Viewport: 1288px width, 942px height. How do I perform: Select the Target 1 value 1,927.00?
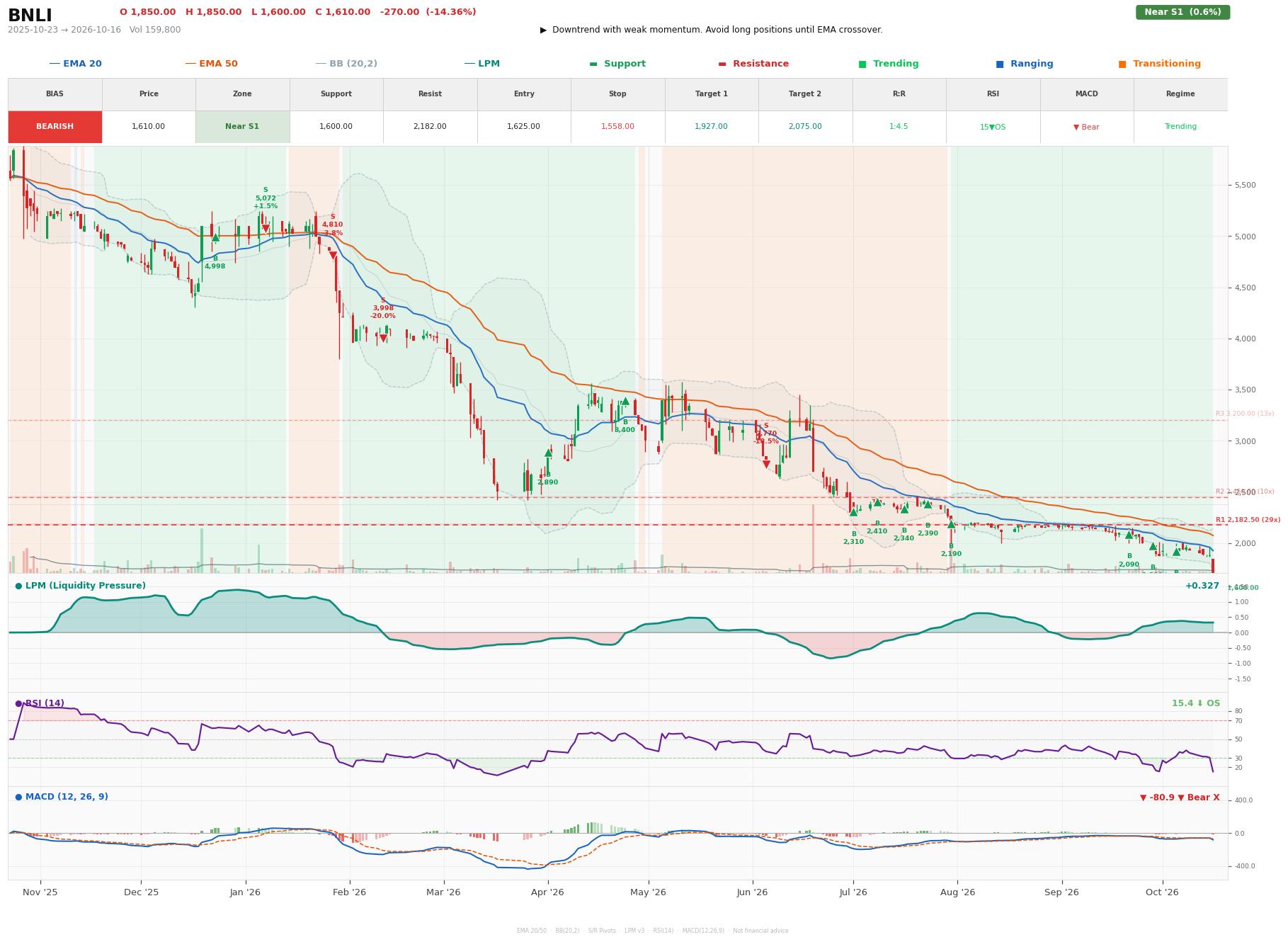point(711,127)
